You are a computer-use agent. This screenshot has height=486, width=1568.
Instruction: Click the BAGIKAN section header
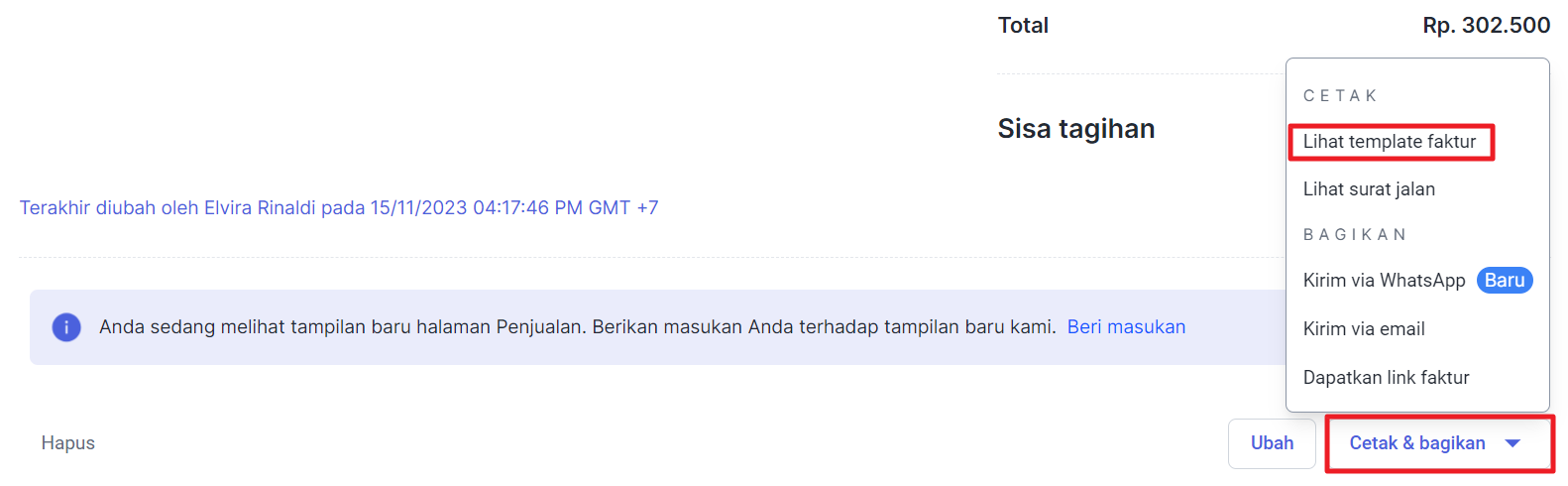pyautogui.click(x=1355, y=235)
